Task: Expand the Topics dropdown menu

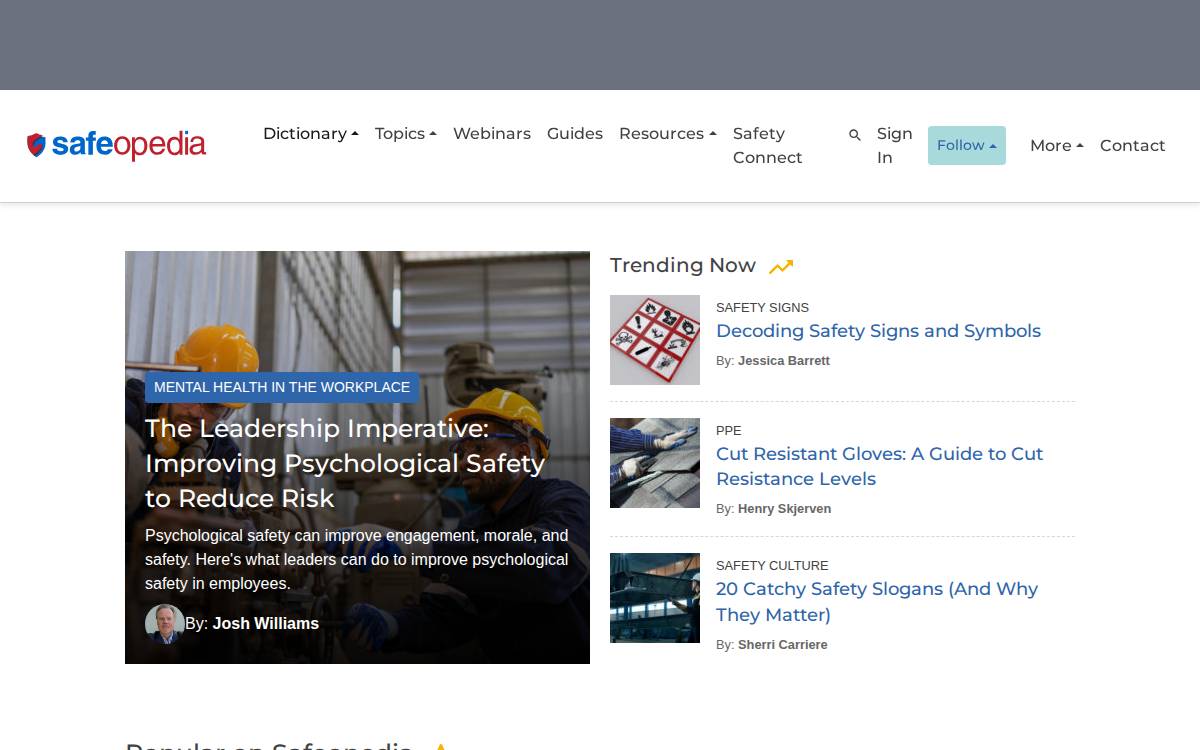Action: [406, 133]
